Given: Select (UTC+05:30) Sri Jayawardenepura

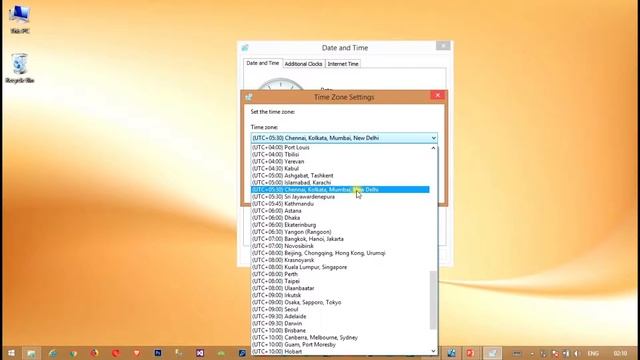Looking at the screenshot, I should (x=340, y=196).
